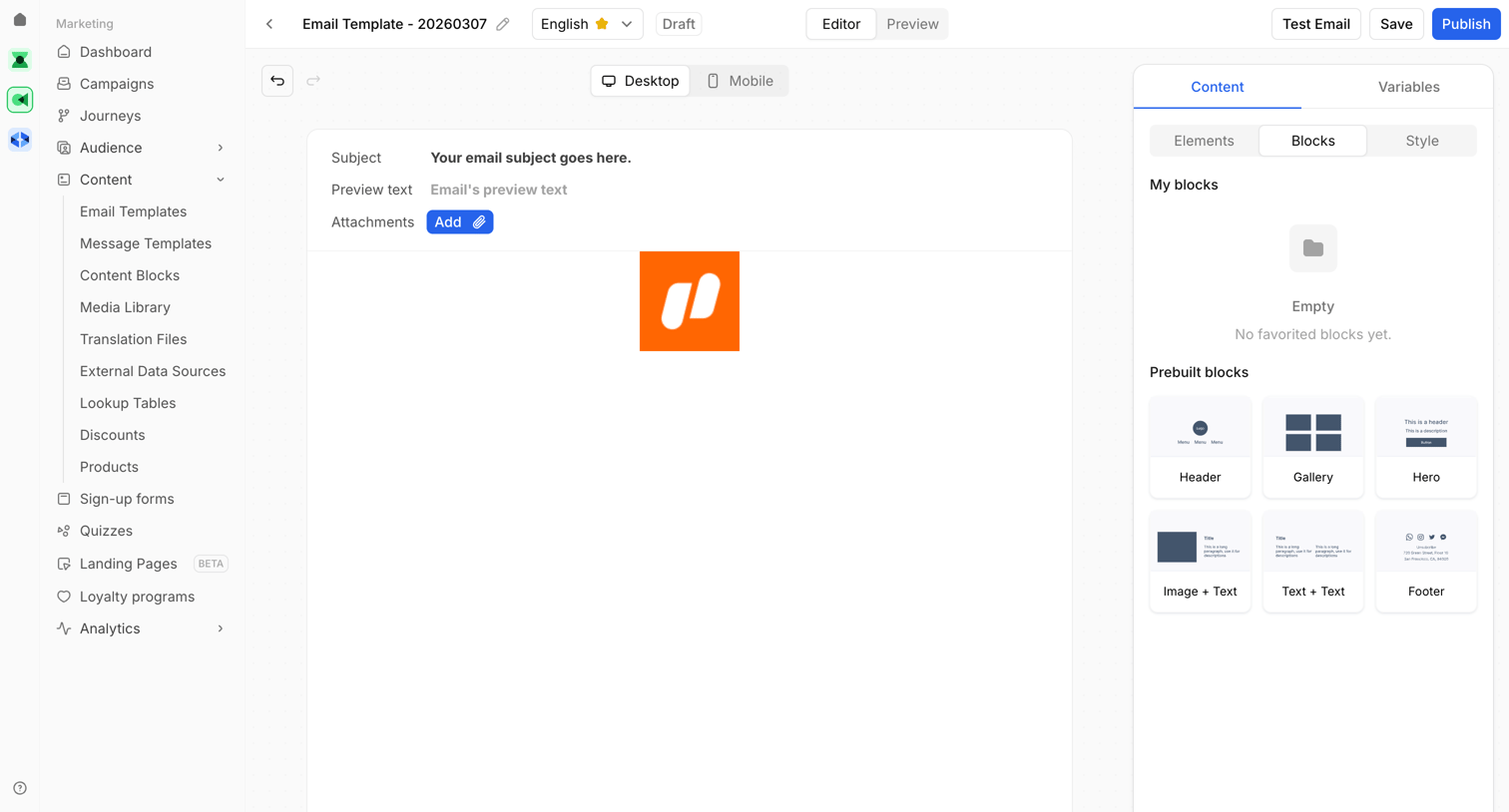Click the "My blocks" heading

1184,185
